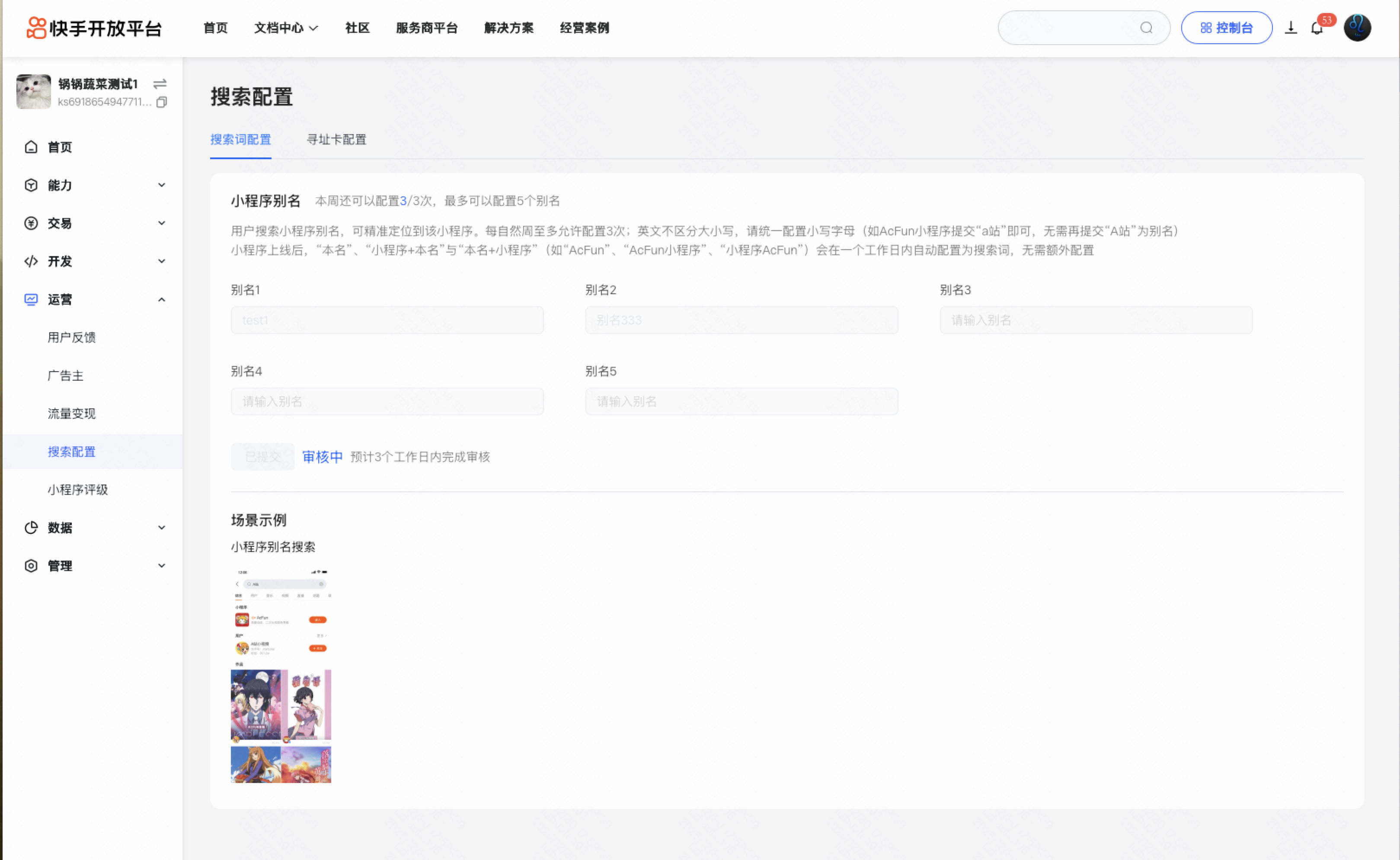This screenshot has height=860, width=1400.
Task: Click the sidebar 首页 home icon
Action: pos(31,148)
